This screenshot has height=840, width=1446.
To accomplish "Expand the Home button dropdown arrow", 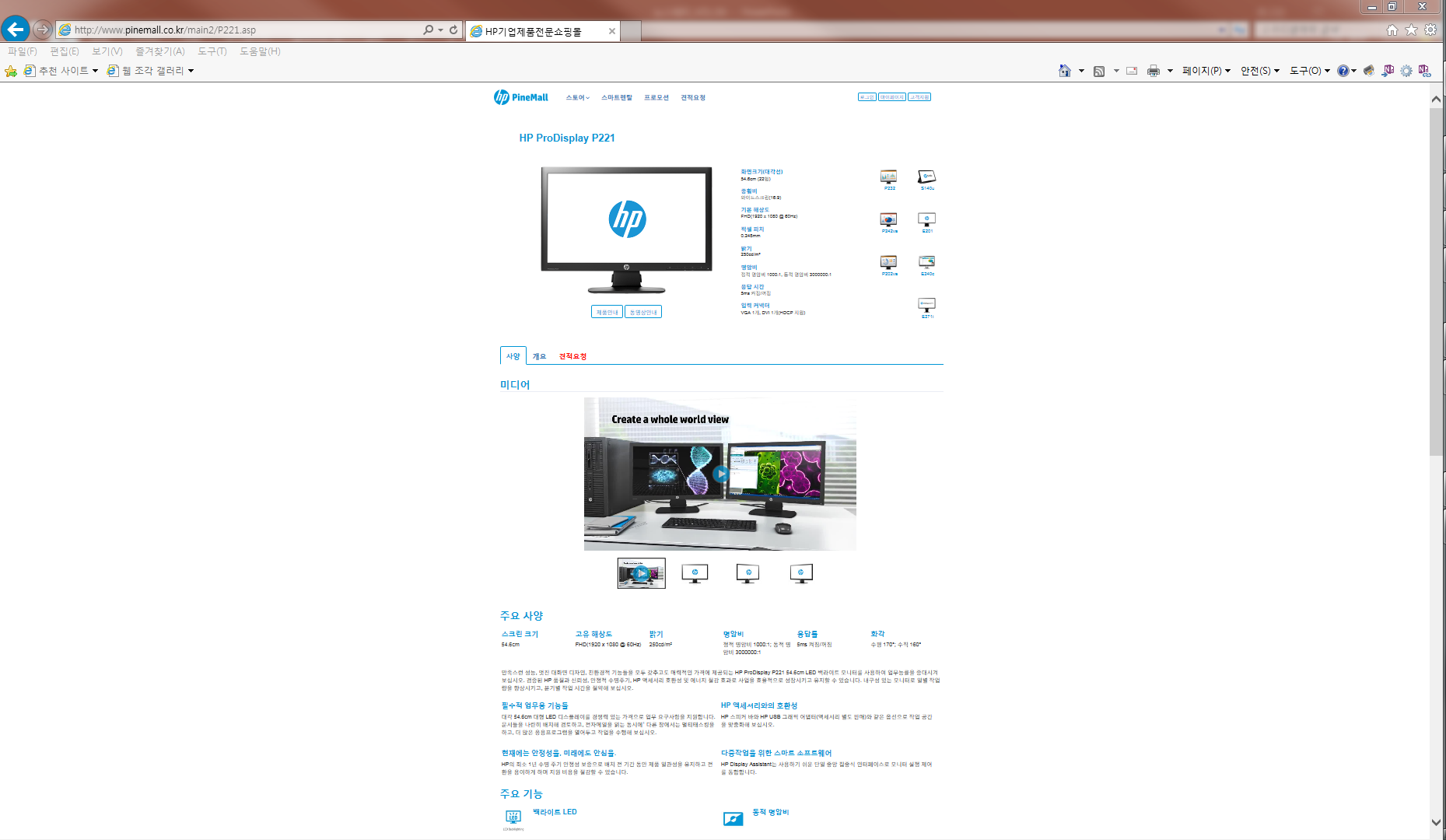I will coord(1081,71).
